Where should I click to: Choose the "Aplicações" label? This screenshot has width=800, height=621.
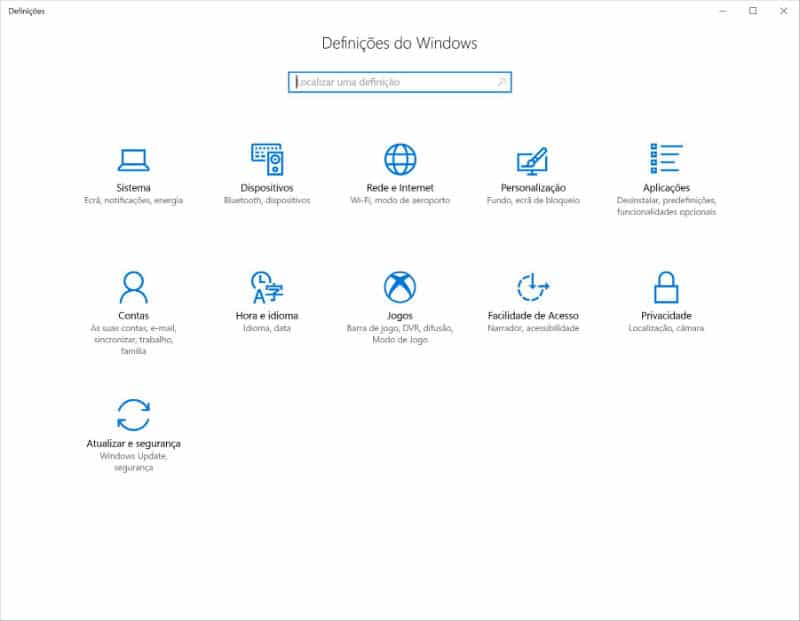click(x=666, y=188)
